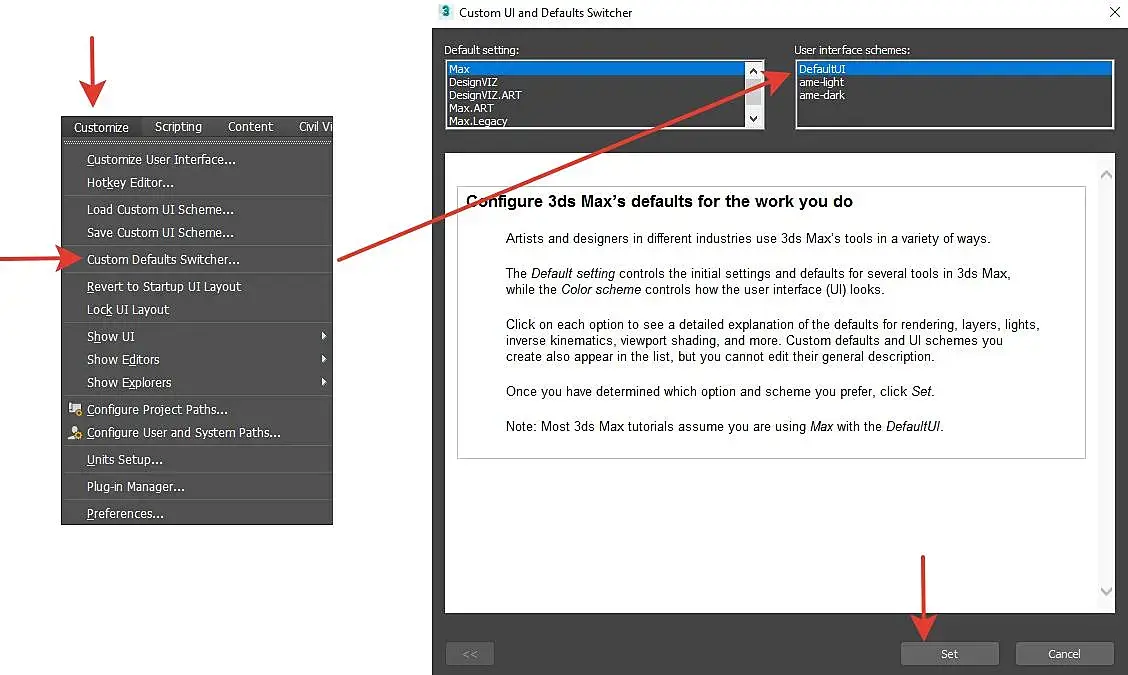Screen dimensions: 1128x675
Task: Open the Content menu
Action: pos(250,127)
